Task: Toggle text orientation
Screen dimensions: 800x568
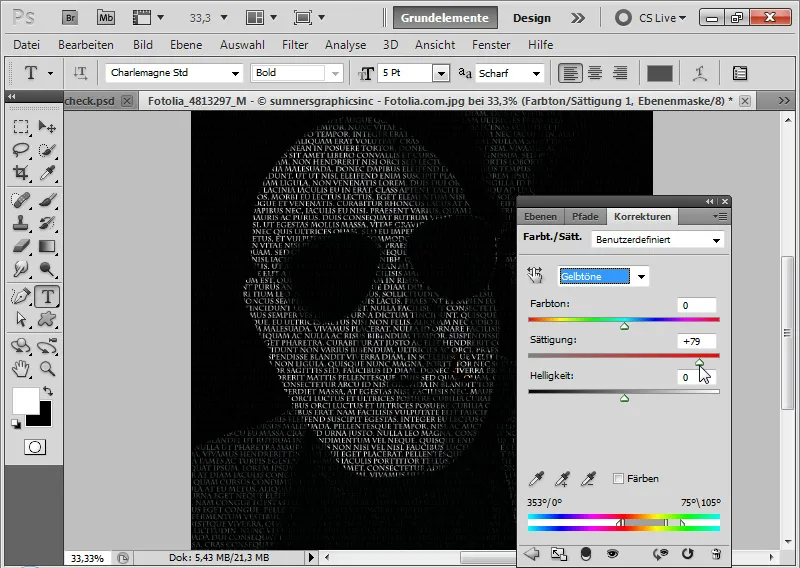Action: point(80,73)
